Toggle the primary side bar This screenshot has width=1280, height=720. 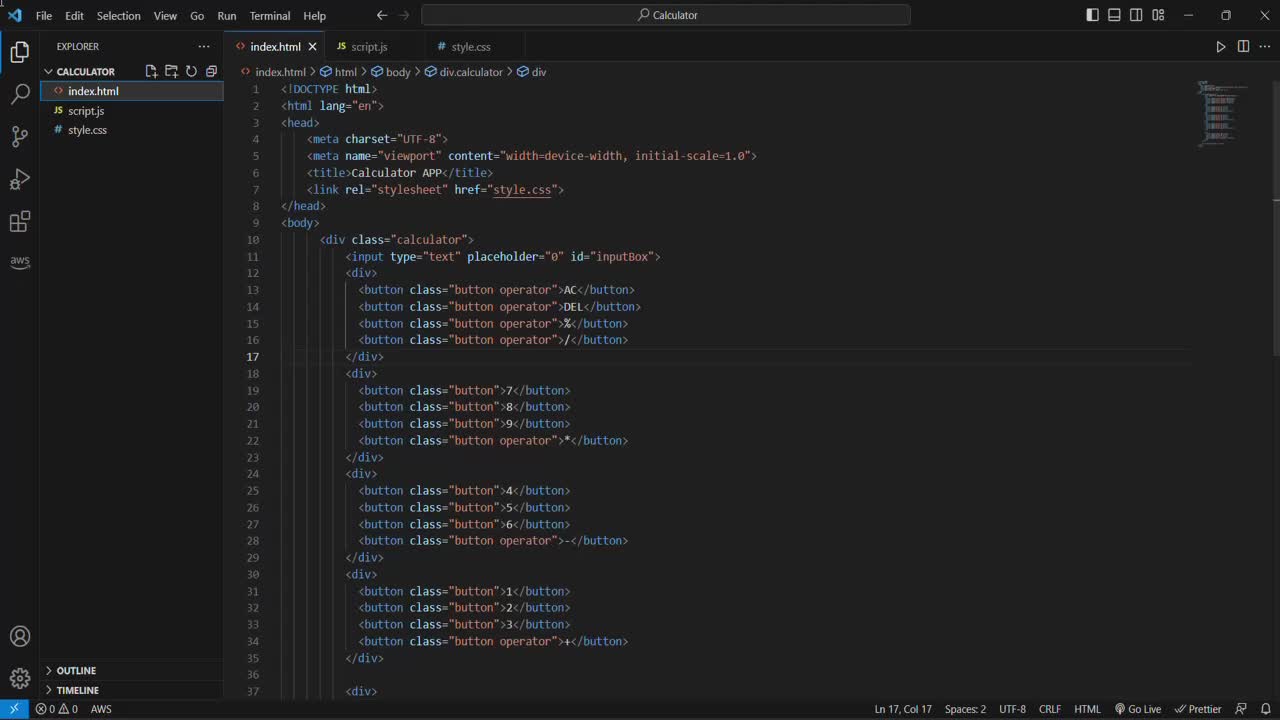(1092, 15)
